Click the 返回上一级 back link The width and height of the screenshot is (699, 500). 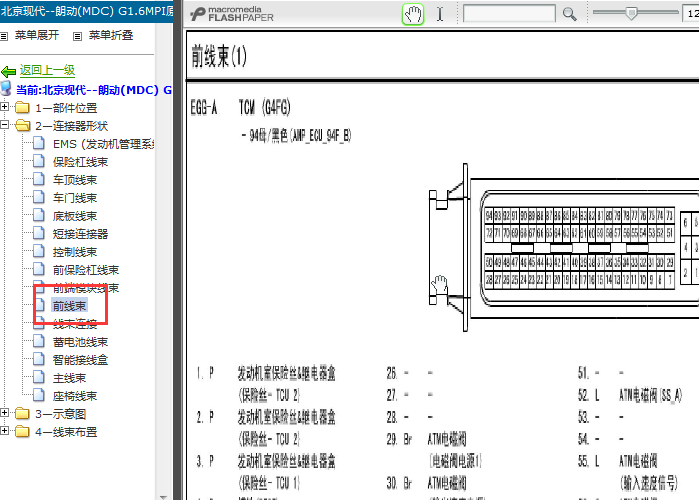(x=47, y=70)
